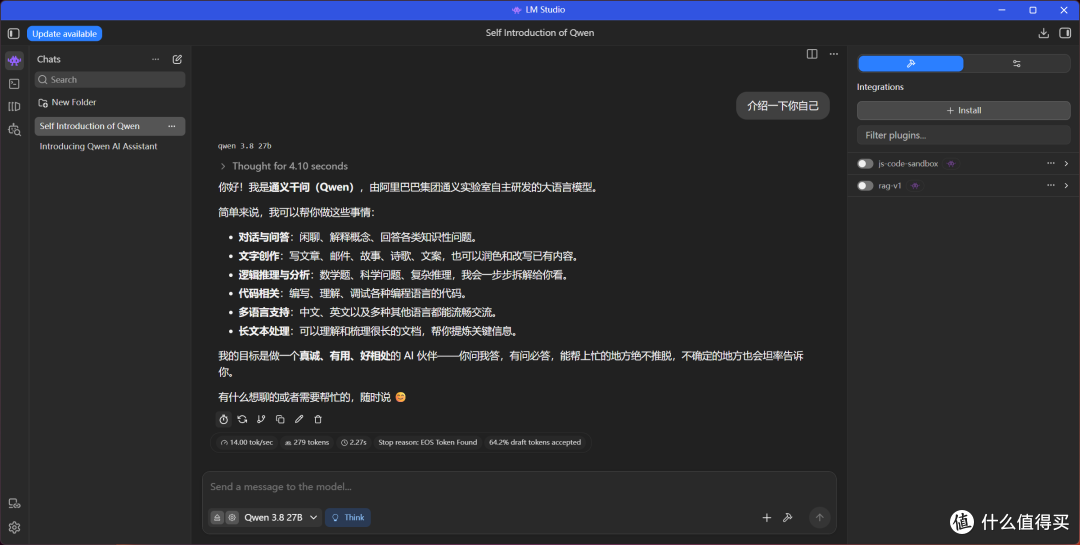Copy the assistant message
1080x545 pixels.
click(280, 419)
